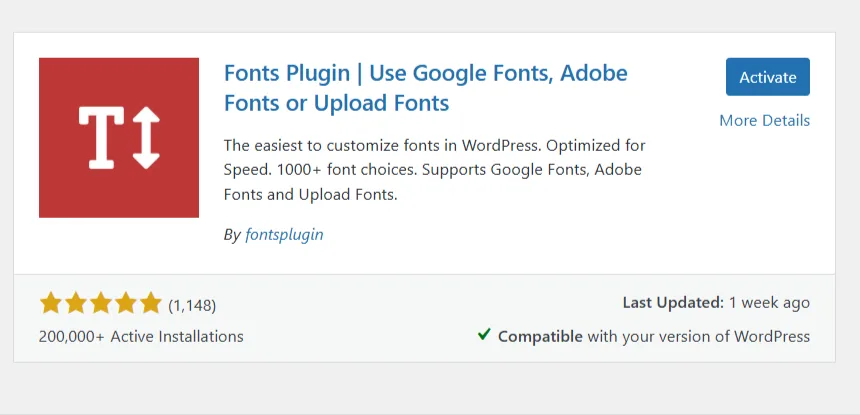The image size is (860, 415).
Task: Click the red Fonts Plugin icon thumbnail
Action: click(119, 138)
